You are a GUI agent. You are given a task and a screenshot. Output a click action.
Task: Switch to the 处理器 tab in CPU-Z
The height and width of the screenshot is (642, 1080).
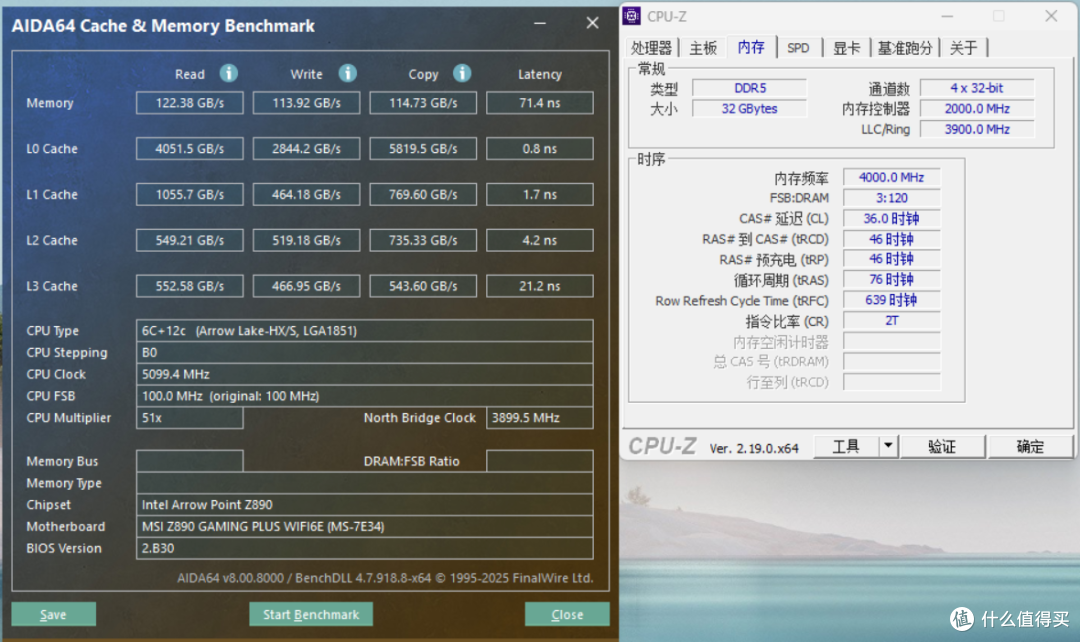coord(651,48)
